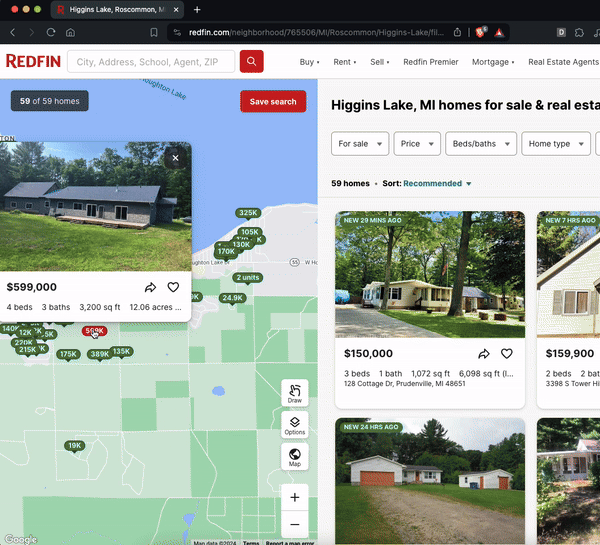Select the 170K map price marker
Image resolution: width=600 pixels, height=545 pixels.
226,251
